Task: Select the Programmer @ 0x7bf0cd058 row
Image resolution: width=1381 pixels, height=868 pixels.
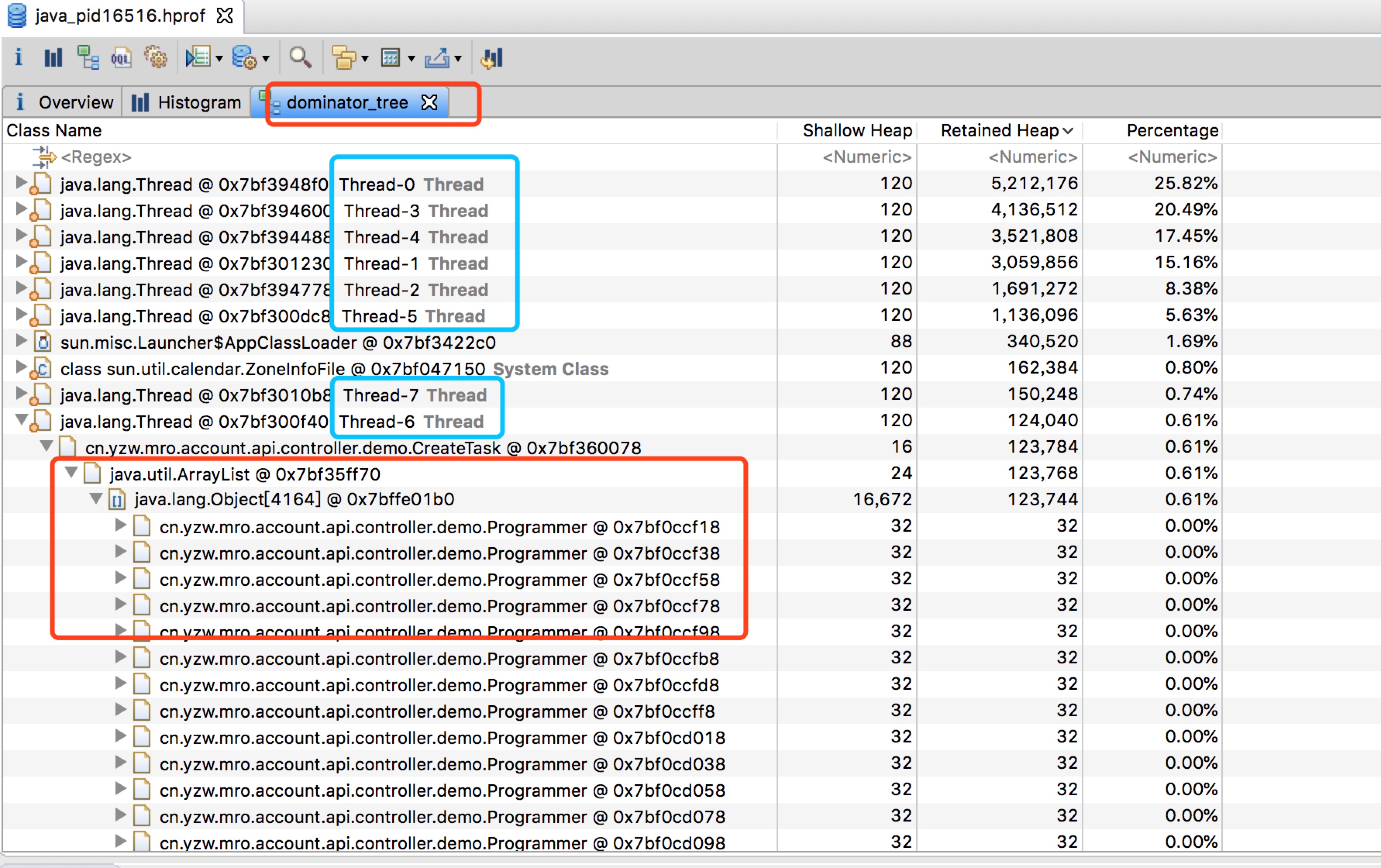Action: point(442,791)
